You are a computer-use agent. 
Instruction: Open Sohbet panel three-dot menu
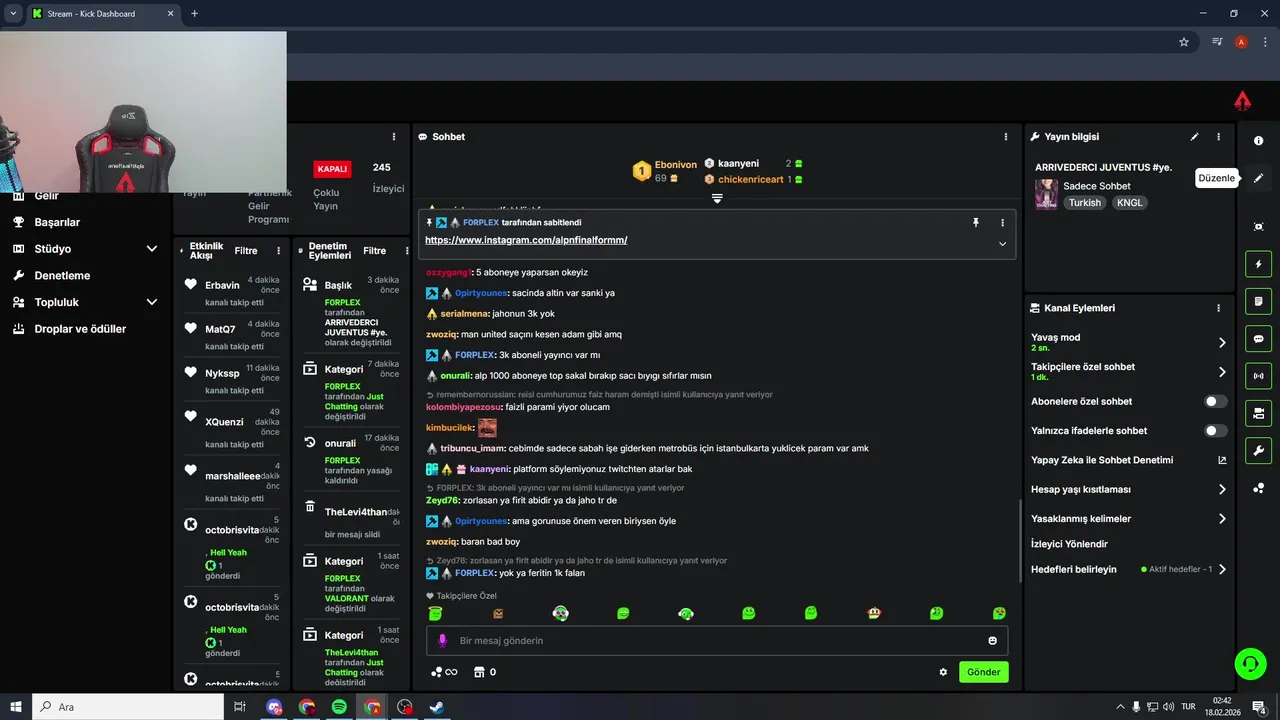coord(1006,137)
